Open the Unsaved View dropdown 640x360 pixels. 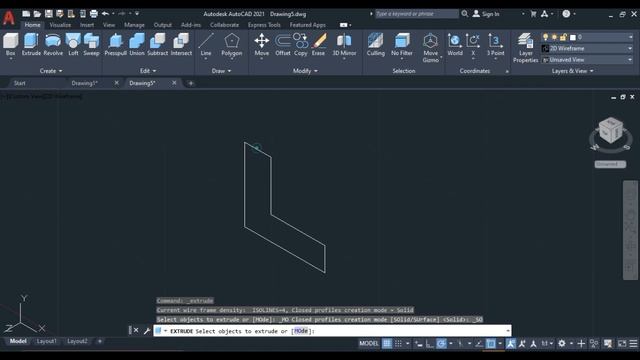point(587,60)
